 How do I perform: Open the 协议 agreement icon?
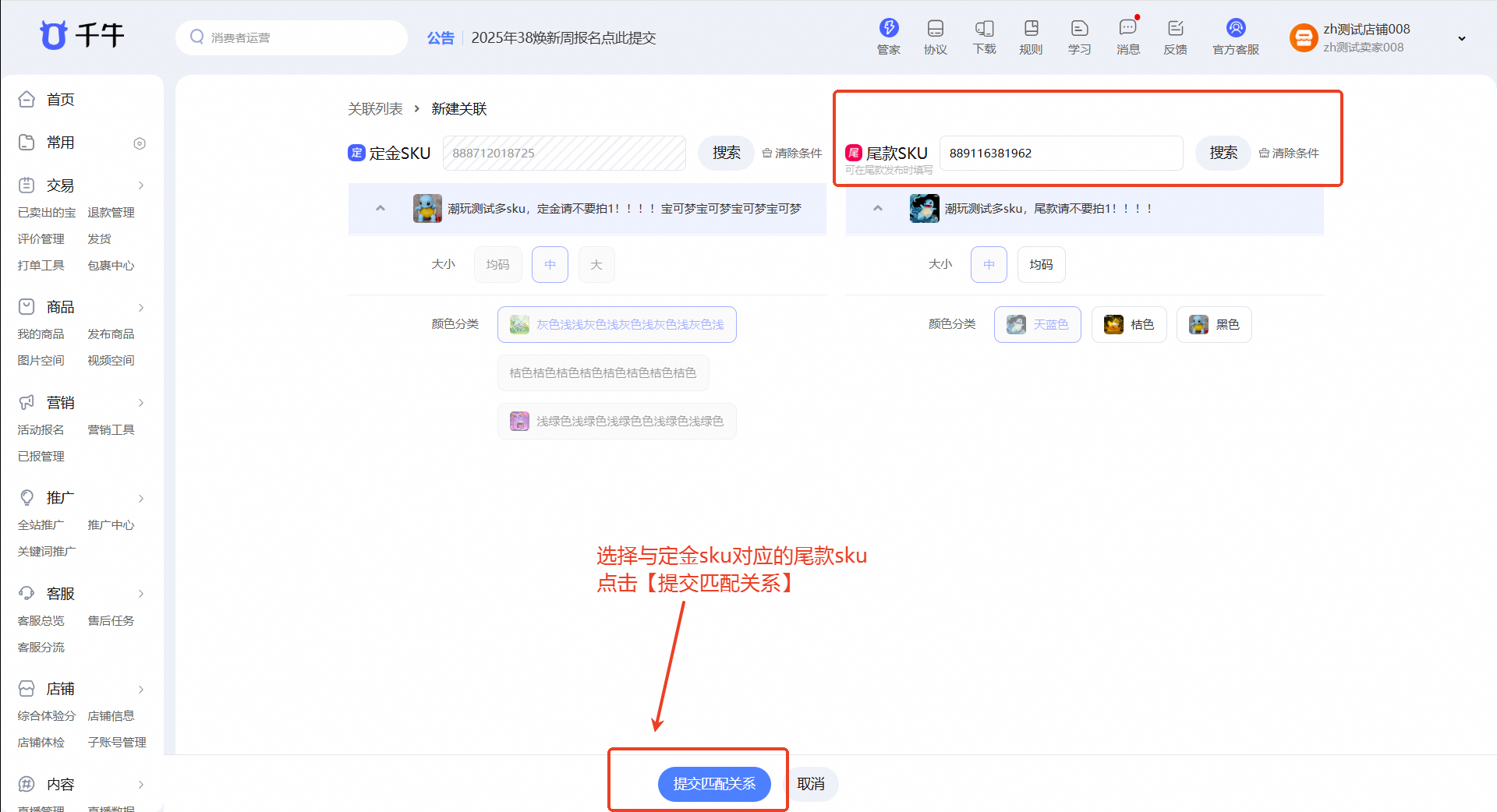point(936,28)
